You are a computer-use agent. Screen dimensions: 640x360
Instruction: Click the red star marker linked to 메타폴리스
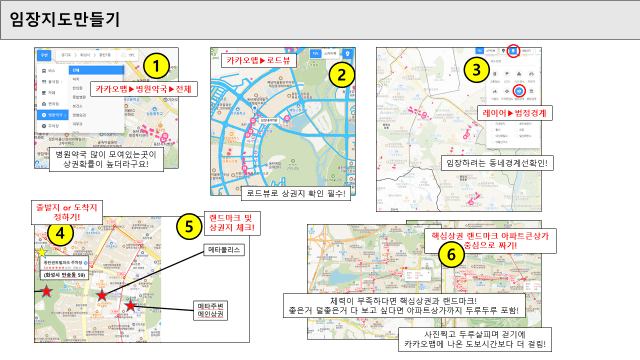(102, 295)
